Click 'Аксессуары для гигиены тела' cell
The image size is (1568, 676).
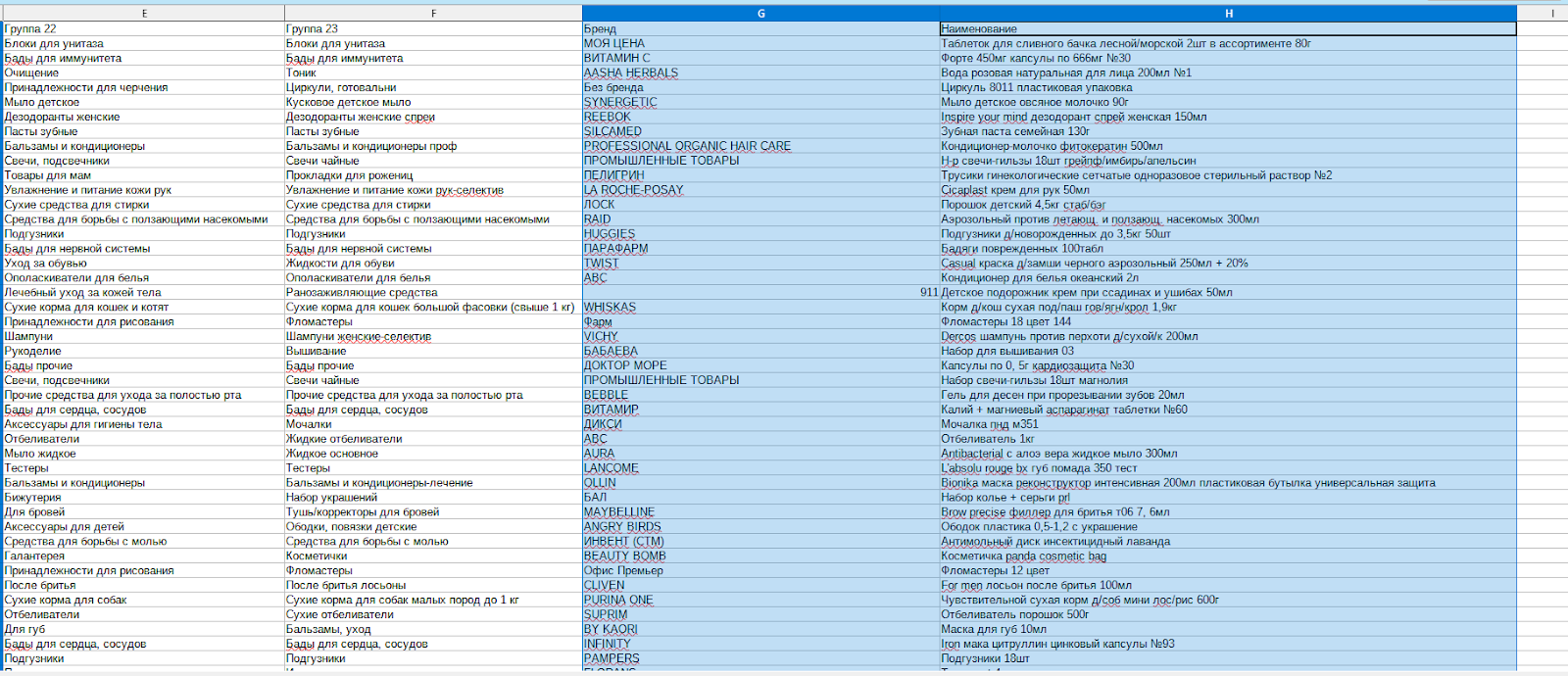point(144,424)
